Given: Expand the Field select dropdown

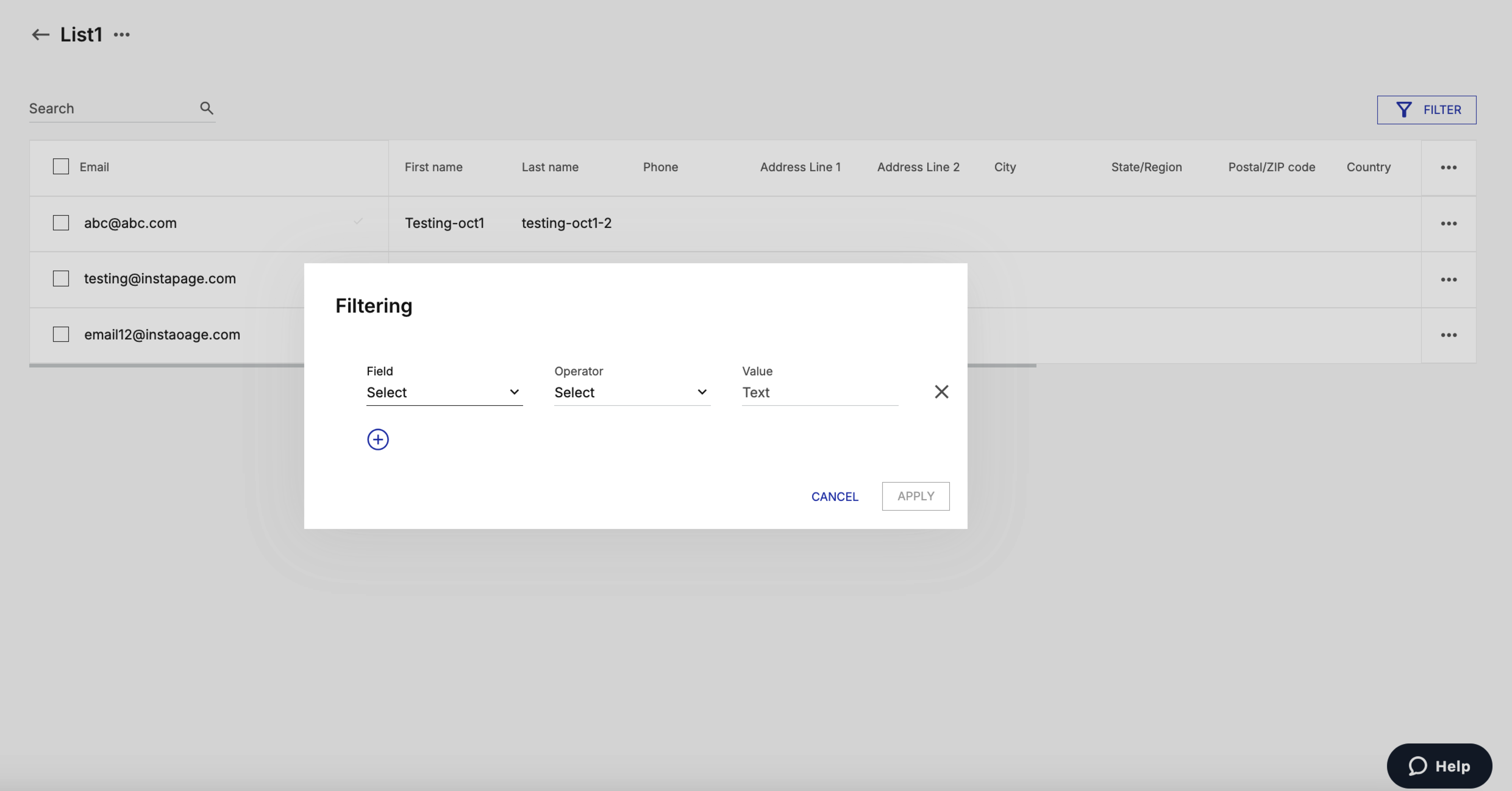Looking at the screenshot, I should pyautogui.click(x=444, y=392).
